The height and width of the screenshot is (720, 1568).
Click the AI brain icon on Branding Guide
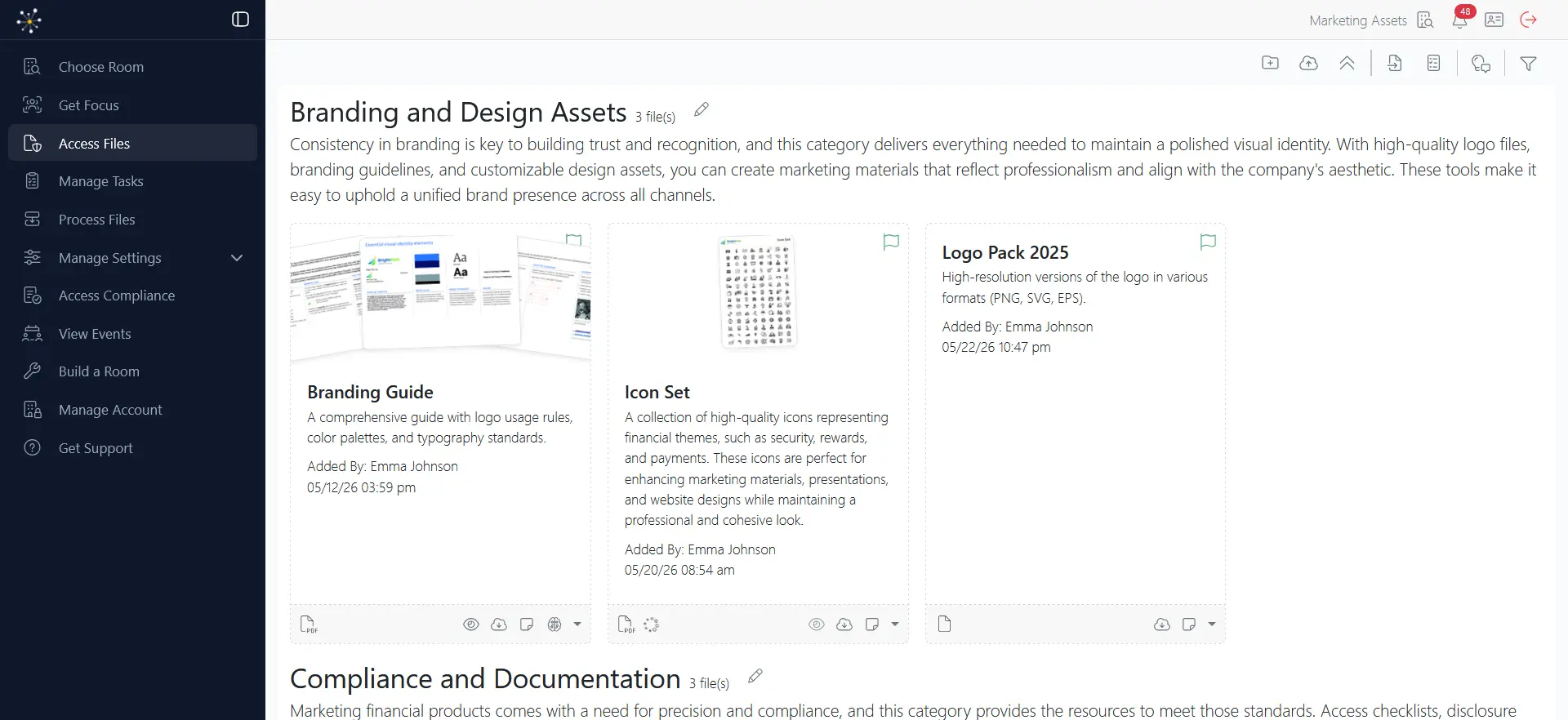point(555,624)
